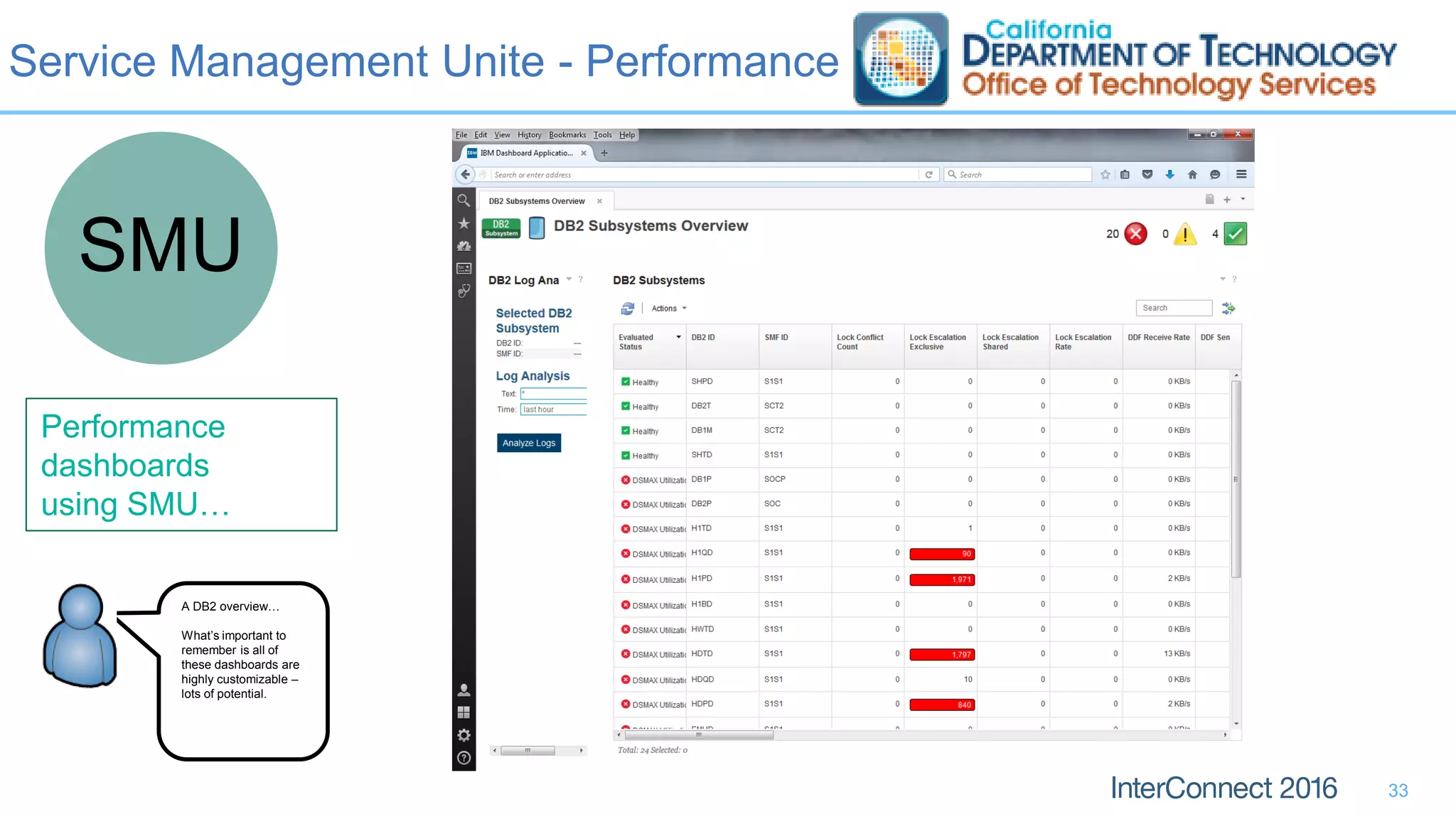Open the dashboard gauge icon in sidebar

point(464,246)
